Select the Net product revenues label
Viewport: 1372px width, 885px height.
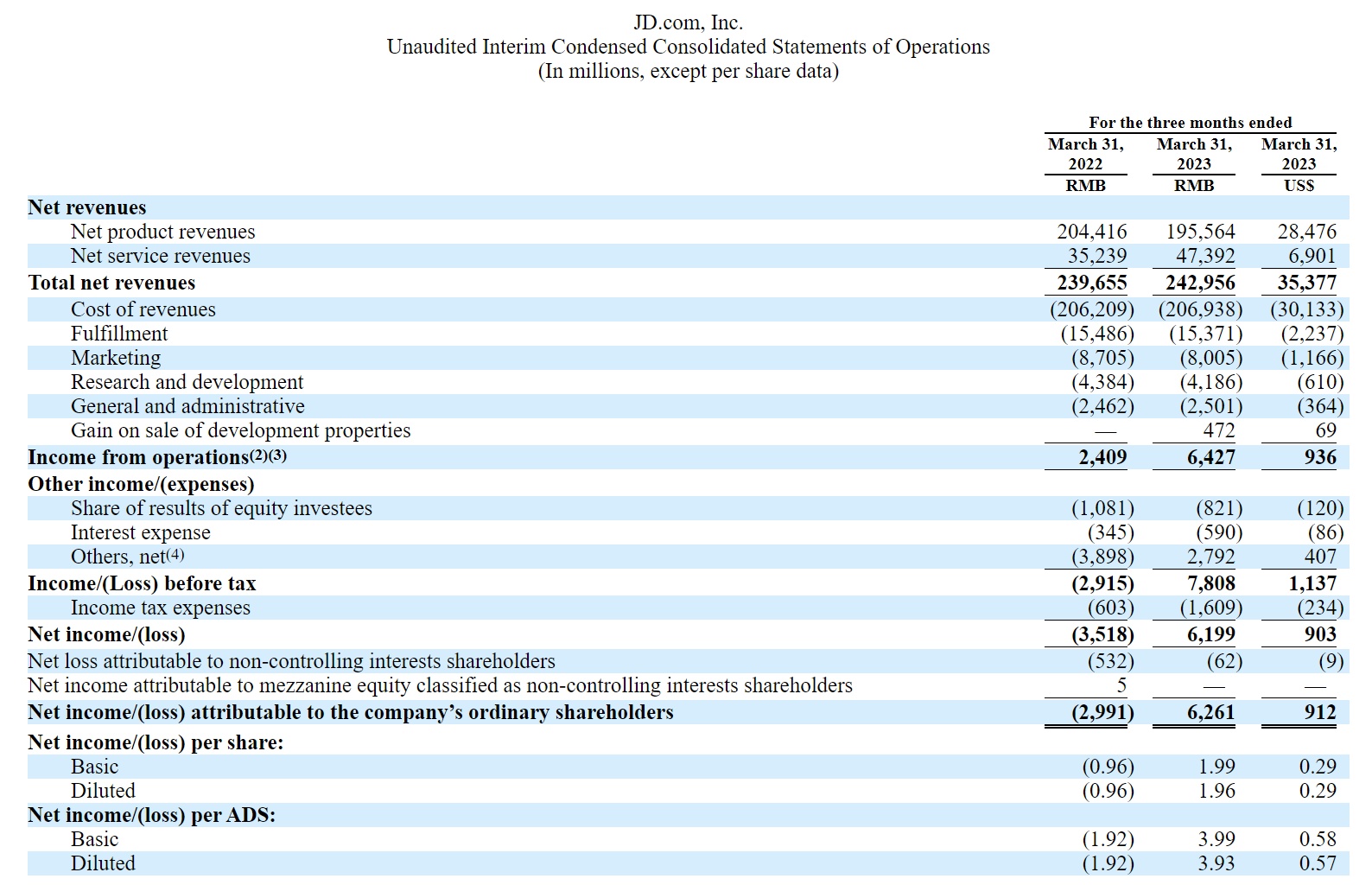coord(162,232)
